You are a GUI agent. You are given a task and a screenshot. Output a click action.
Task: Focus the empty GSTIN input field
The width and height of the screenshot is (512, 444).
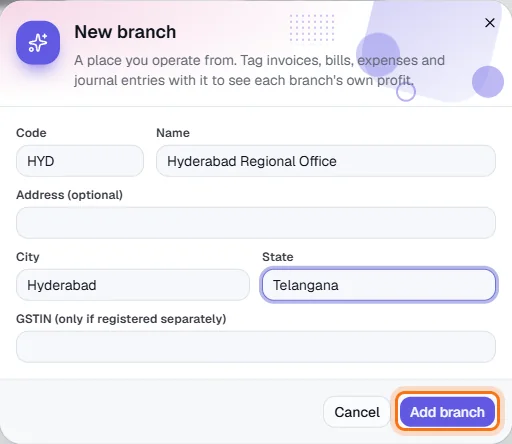(256, 347)
